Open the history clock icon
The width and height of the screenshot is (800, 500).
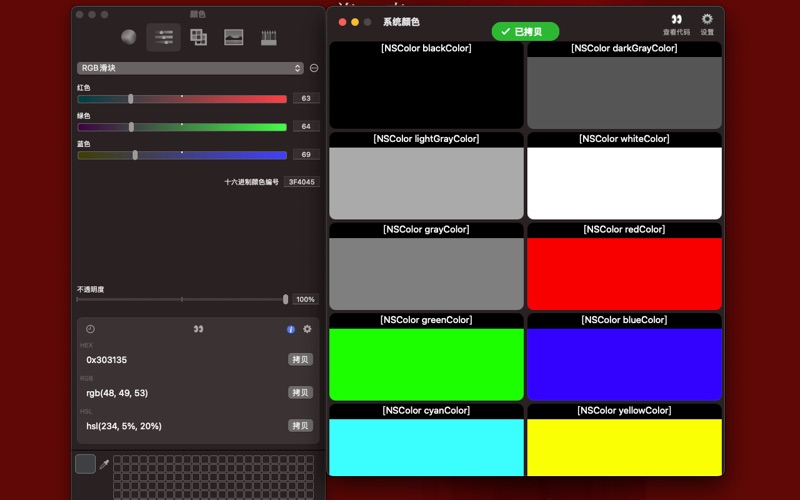click(90, 329)
